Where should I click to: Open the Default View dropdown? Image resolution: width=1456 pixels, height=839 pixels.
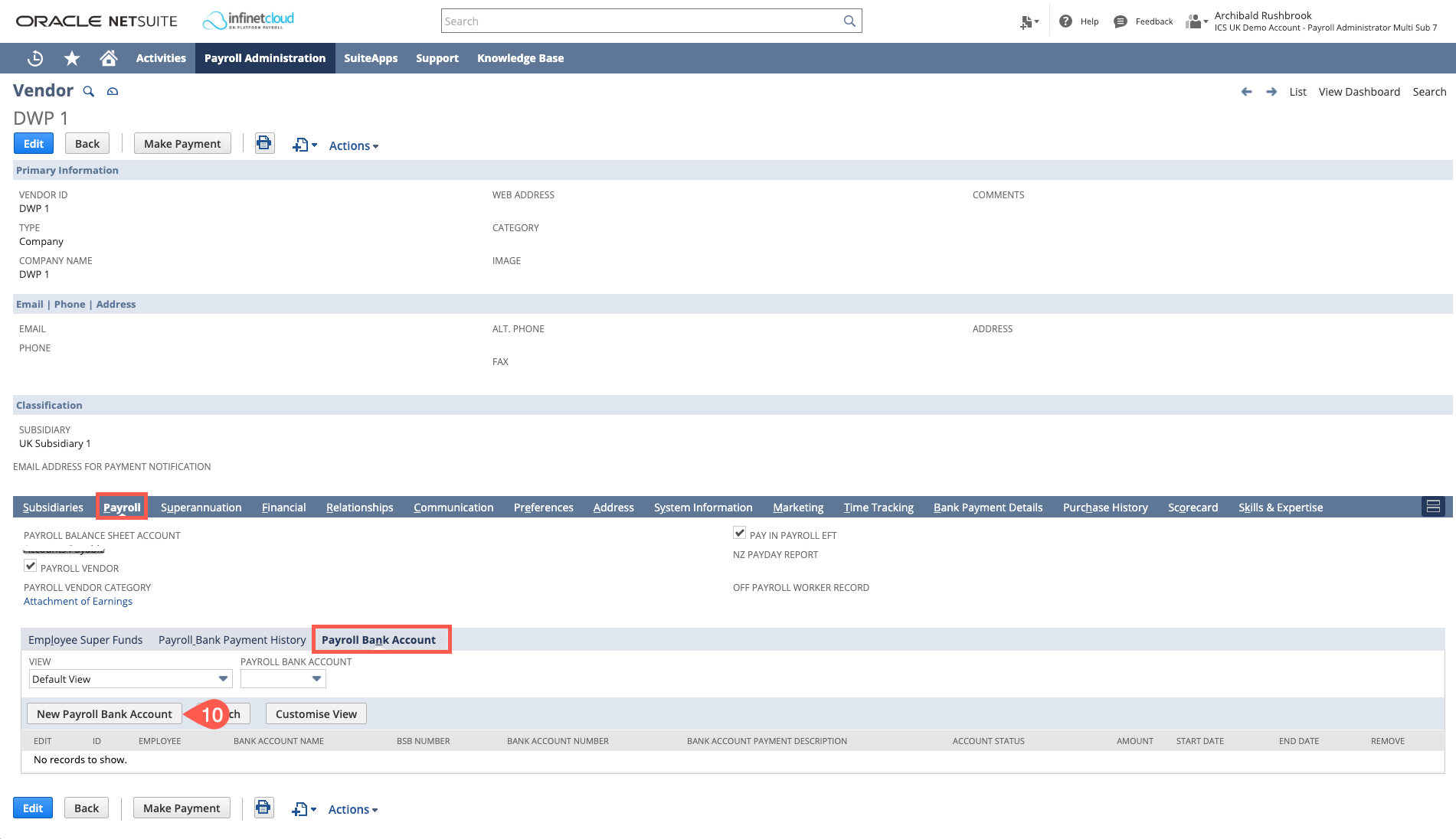pyautogui.click(x=129, y=679)
